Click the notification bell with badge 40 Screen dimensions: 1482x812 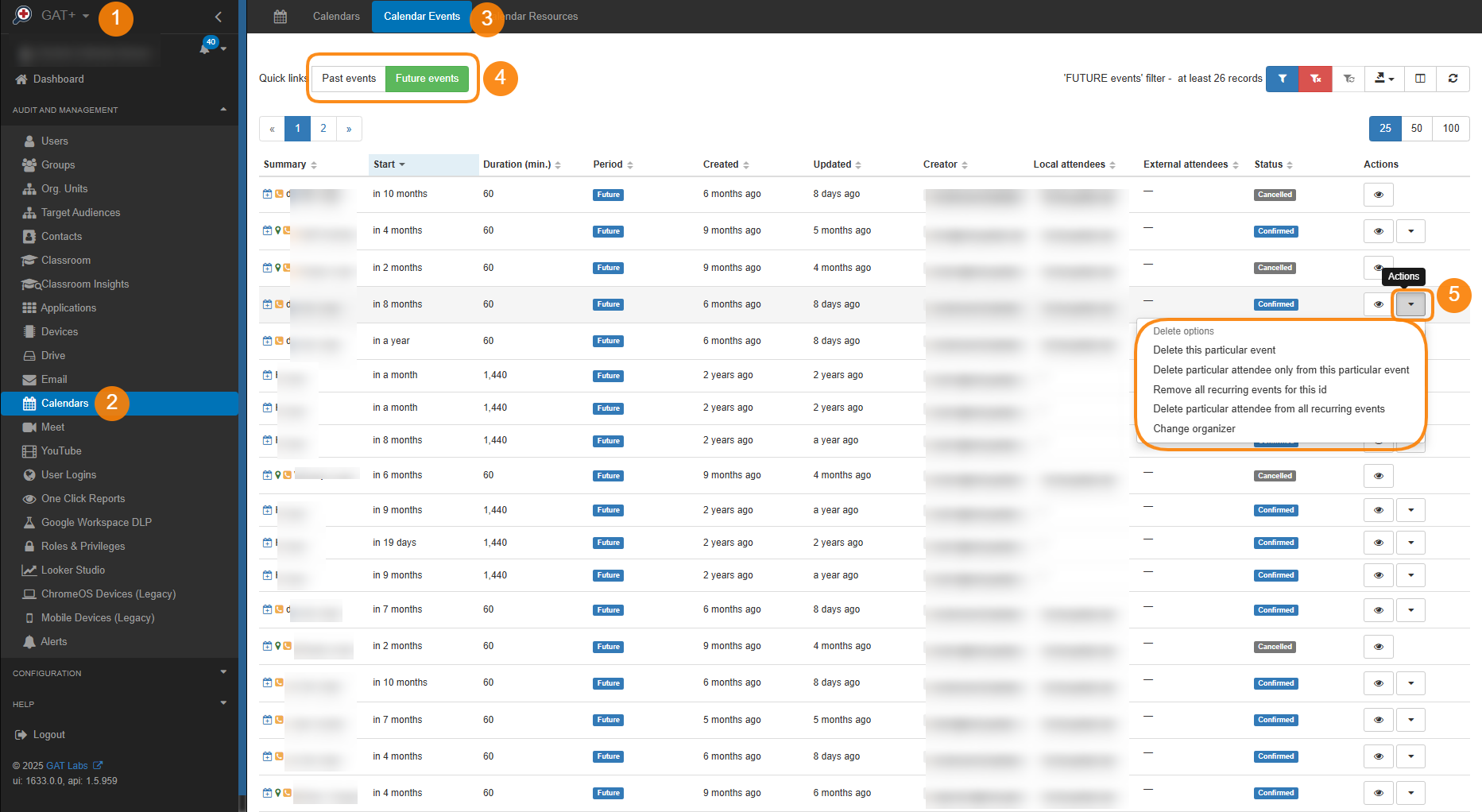click(205, 48)
